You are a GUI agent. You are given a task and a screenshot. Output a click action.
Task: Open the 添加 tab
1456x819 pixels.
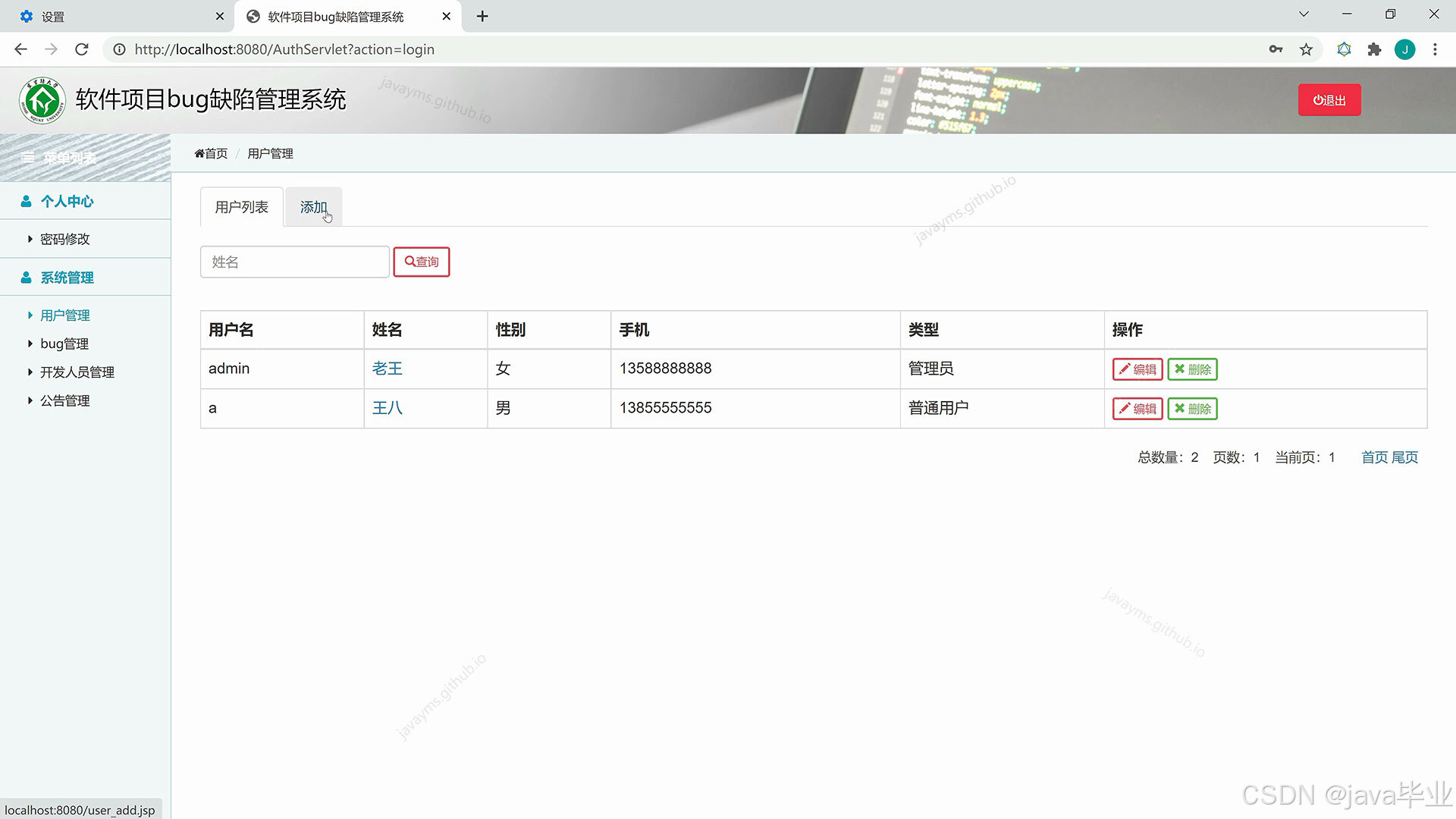coord(313,207)
